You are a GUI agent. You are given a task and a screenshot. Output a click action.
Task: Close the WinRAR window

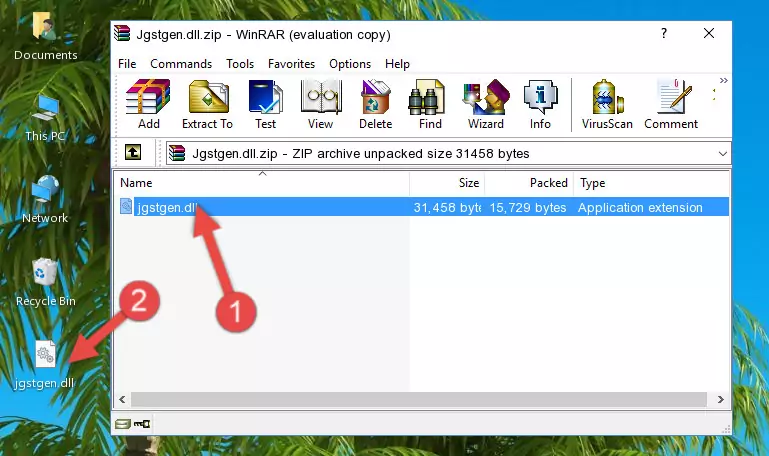pos(709,33)
